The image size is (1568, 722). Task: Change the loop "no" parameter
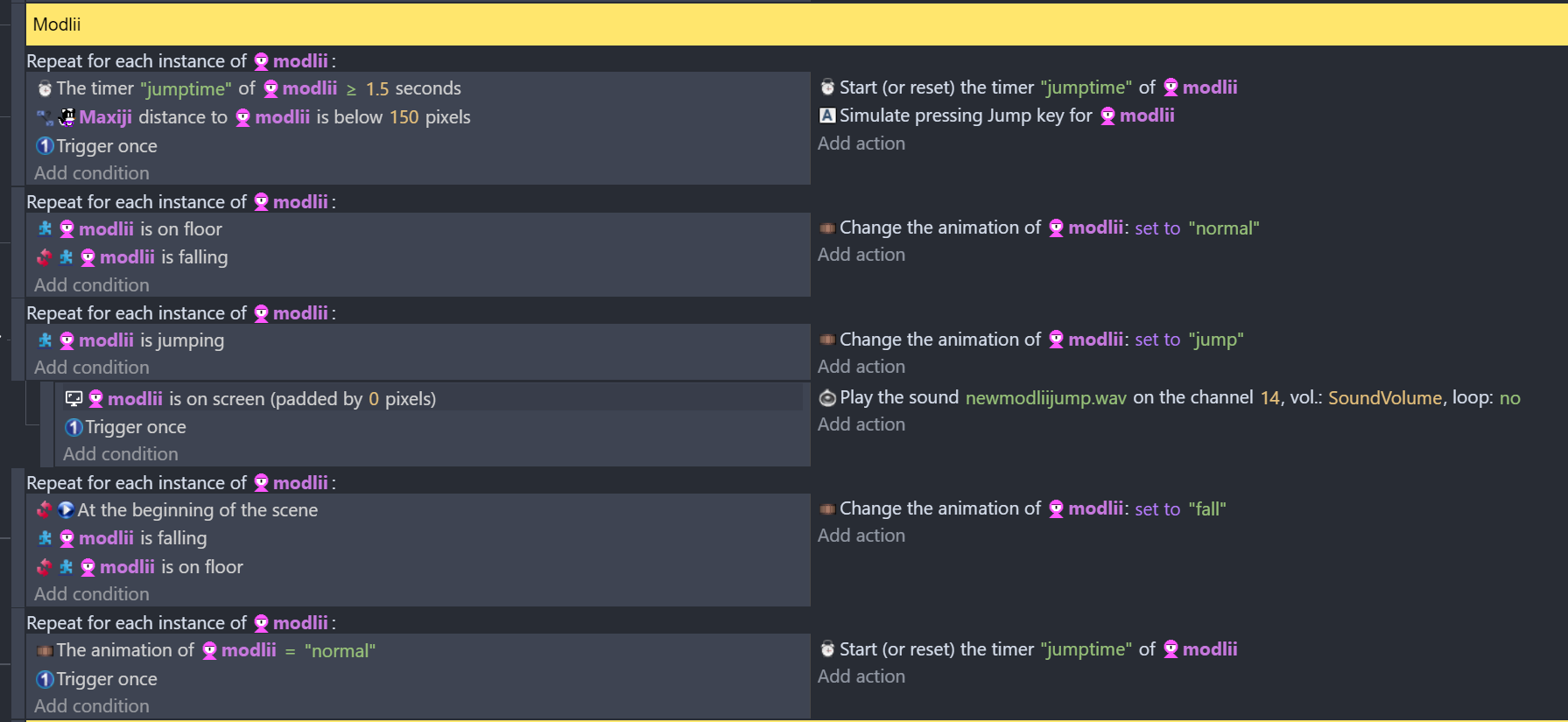tap(1510, 398)
